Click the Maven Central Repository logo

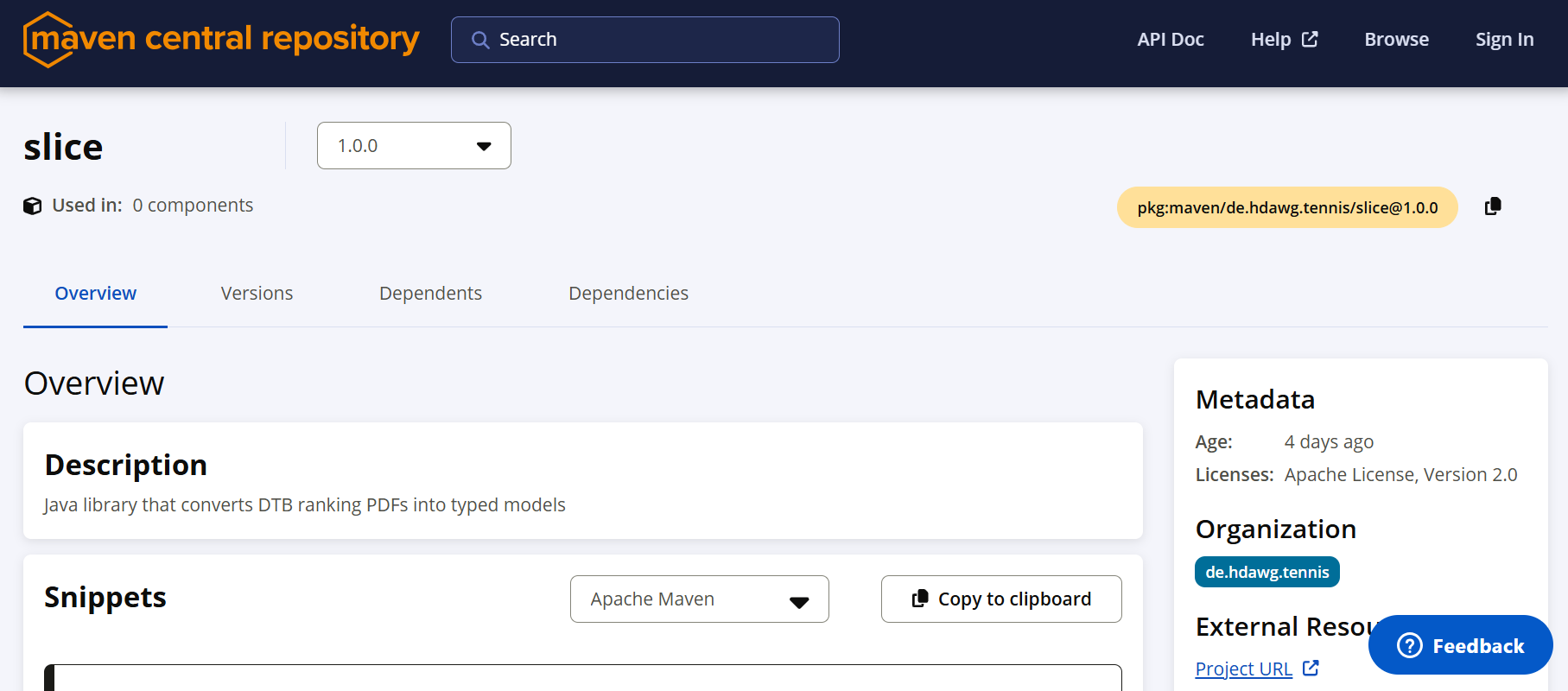221,40
